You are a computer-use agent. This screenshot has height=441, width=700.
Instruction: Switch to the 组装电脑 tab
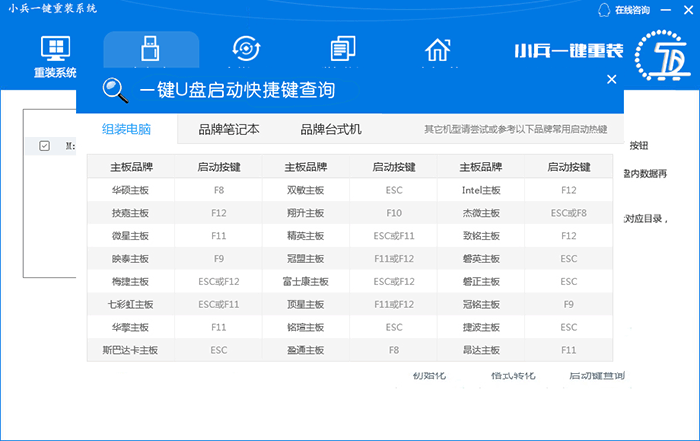coord(127,130)
